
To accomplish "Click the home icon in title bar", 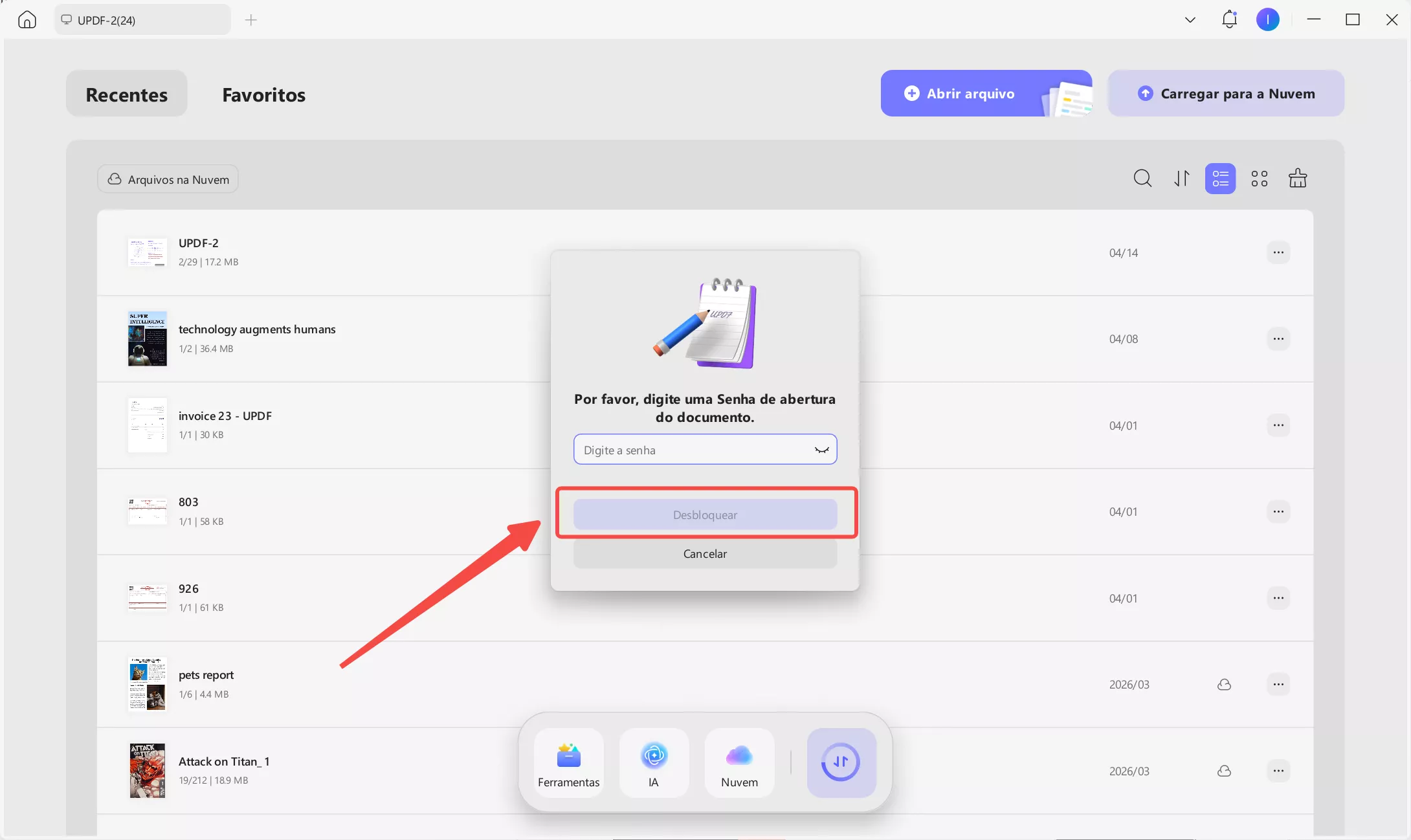I will [27, 20].
